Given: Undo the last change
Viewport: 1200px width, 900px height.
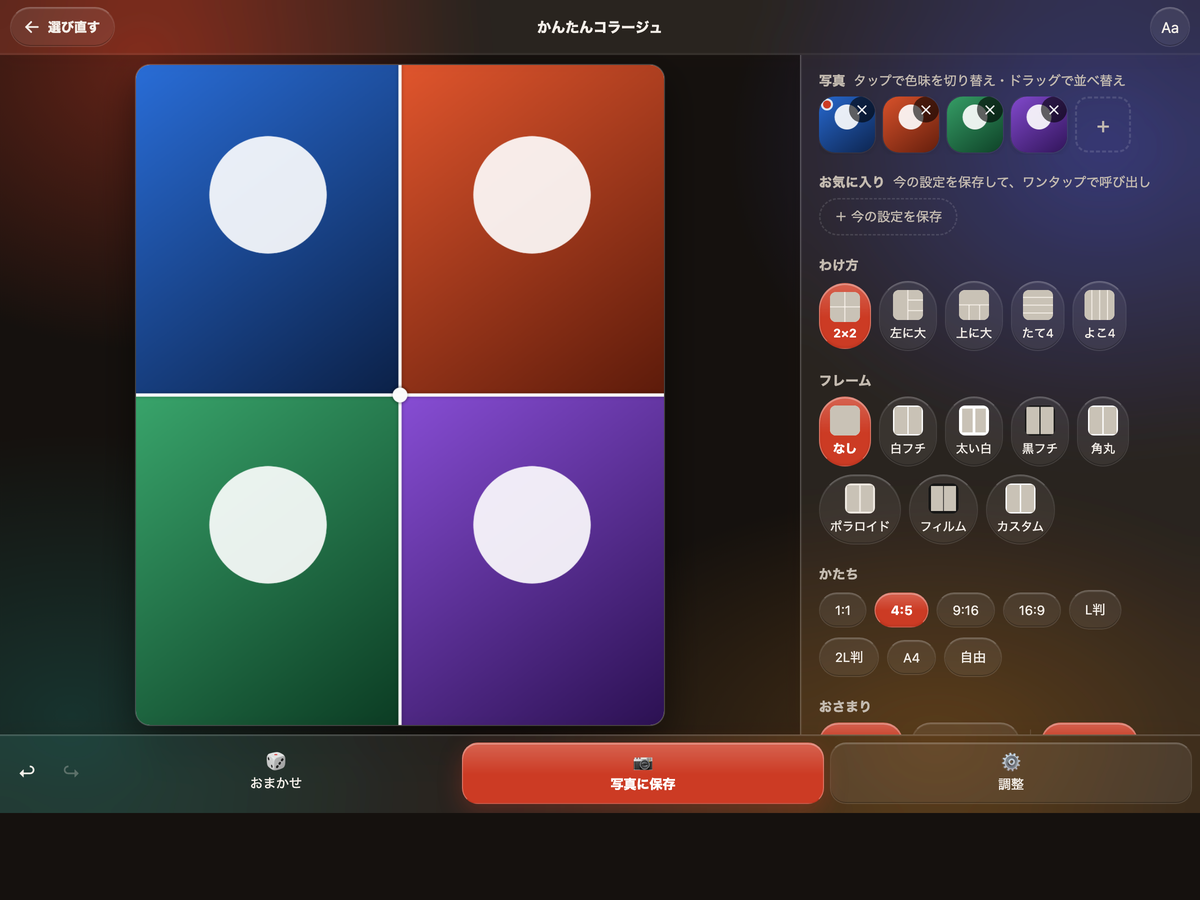Looking at the screenshot, I should 27,772.
